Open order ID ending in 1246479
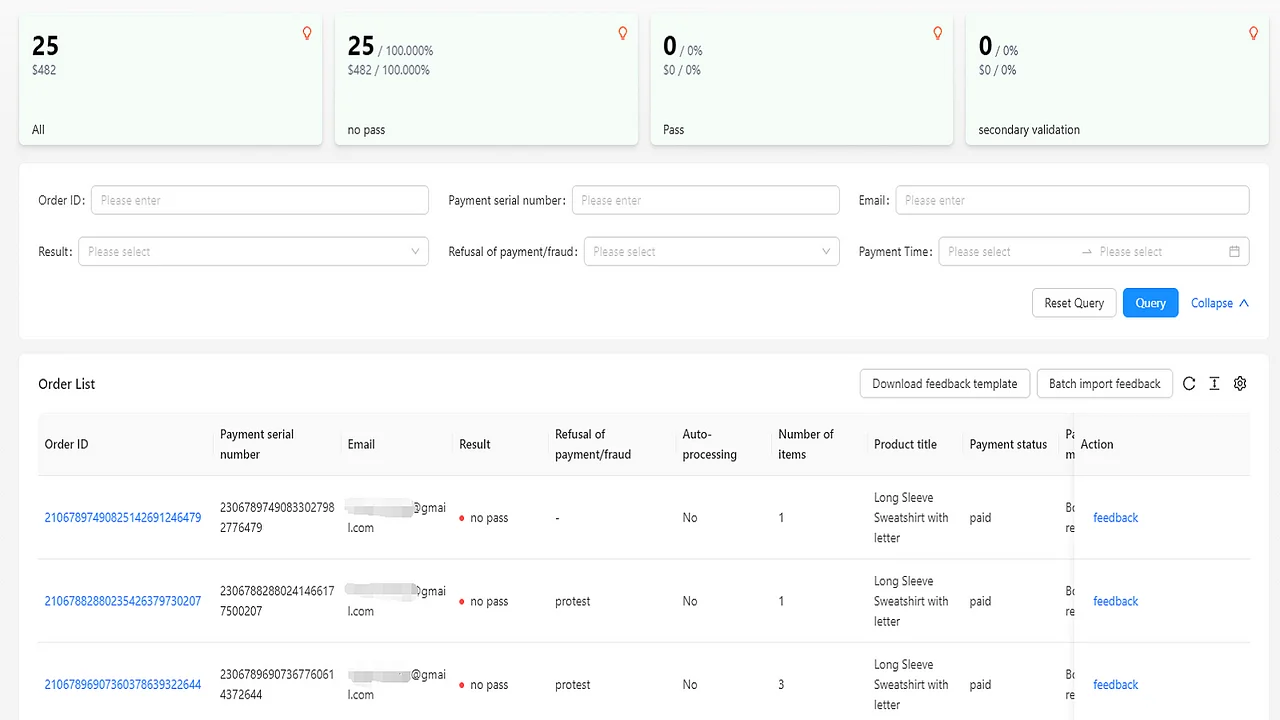The width and height of the screenshot is (1280, 720). (123, 518)
